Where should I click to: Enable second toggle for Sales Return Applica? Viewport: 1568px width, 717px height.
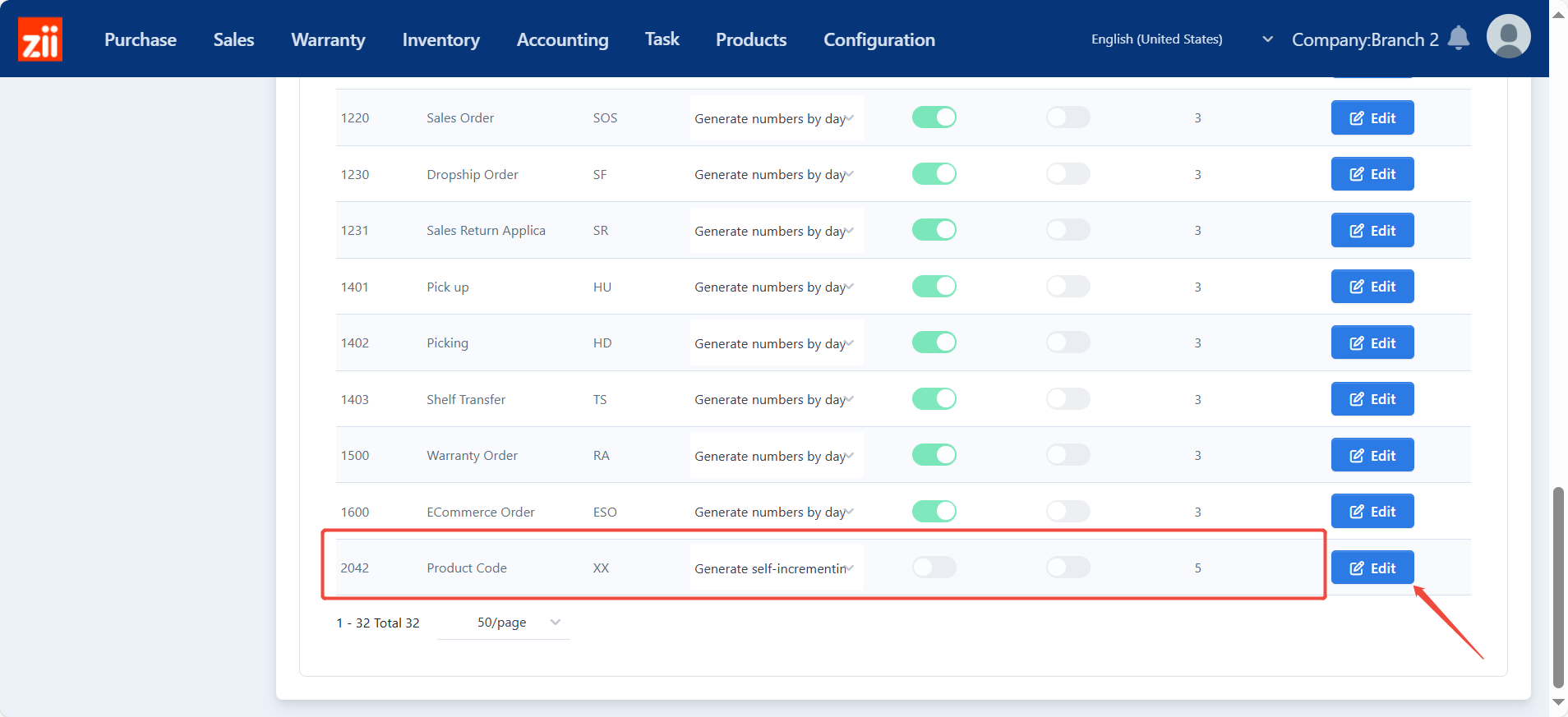pyautogui.click(x=1068, y=230)
